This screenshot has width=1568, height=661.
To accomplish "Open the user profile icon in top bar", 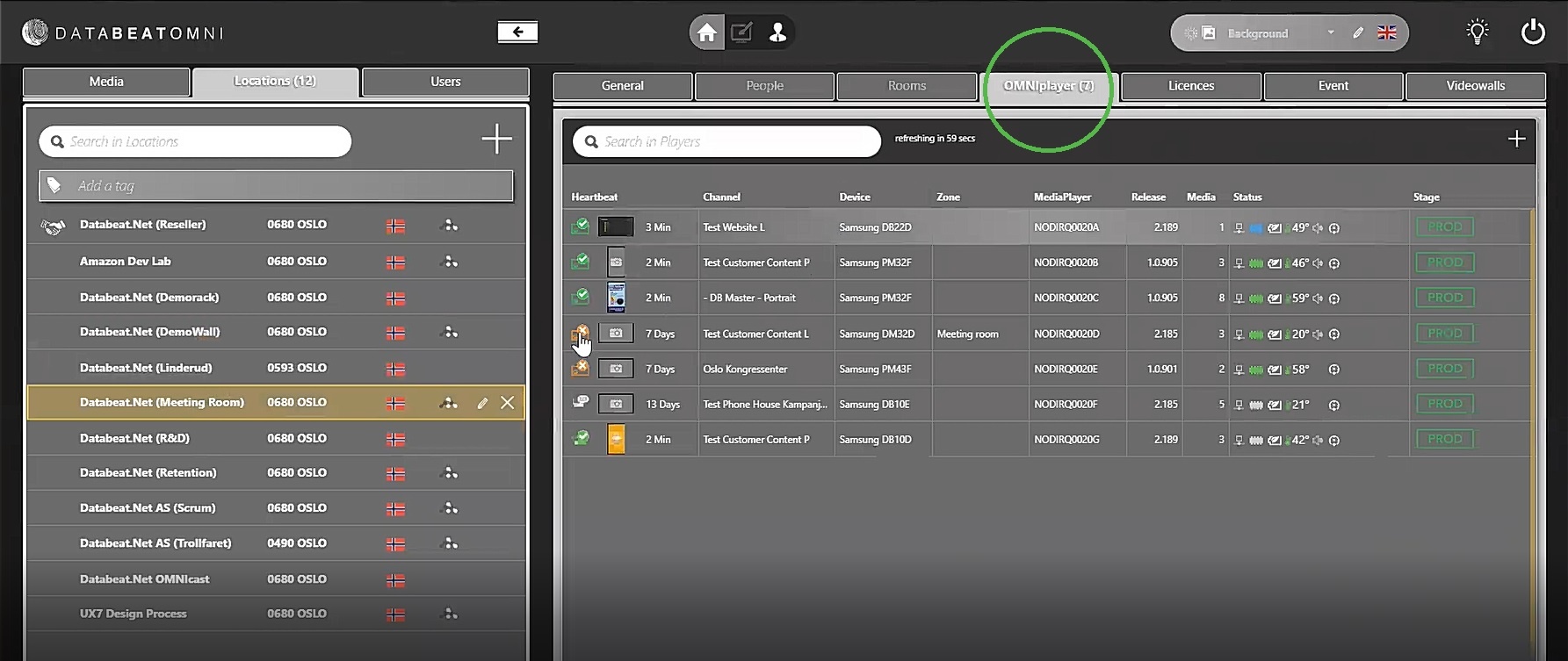I will pyautogui.click(x=777, y=32).
